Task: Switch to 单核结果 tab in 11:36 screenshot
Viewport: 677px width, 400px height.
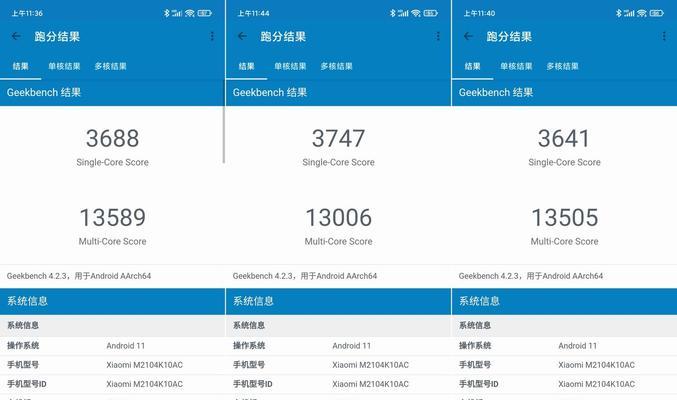Action: (x=64, y=66)
